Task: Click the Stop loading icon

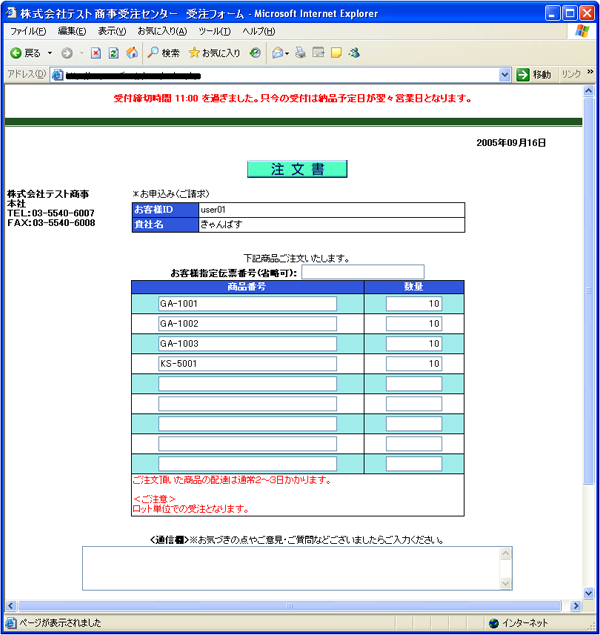Action: click(x=96, y=52)
